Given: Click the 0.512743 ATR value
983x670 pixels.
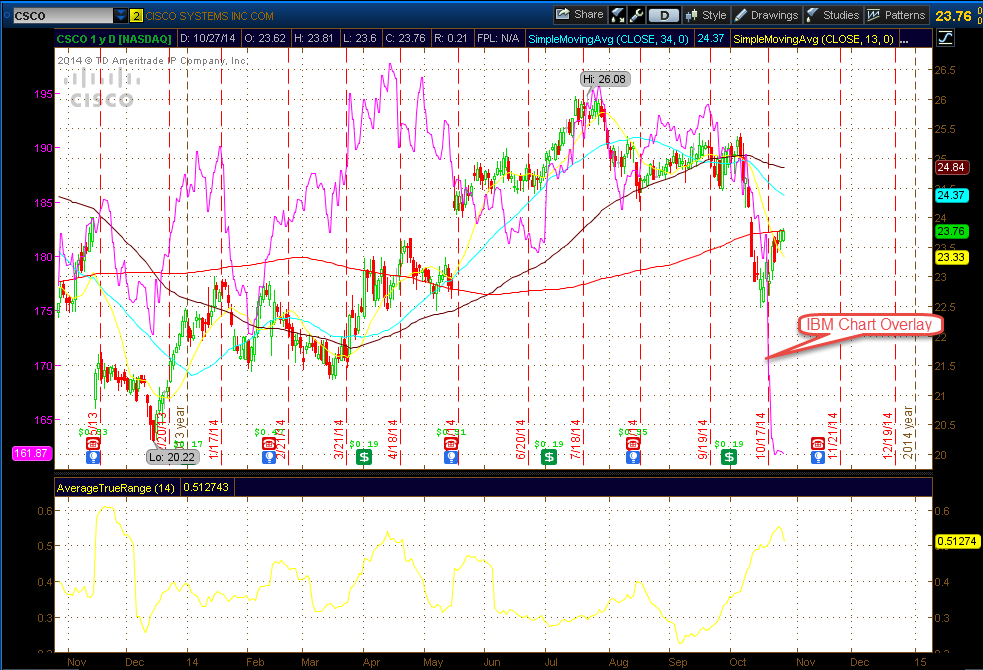Looking at the screenshot, I should pyautogui.click(x=206, y=487).
